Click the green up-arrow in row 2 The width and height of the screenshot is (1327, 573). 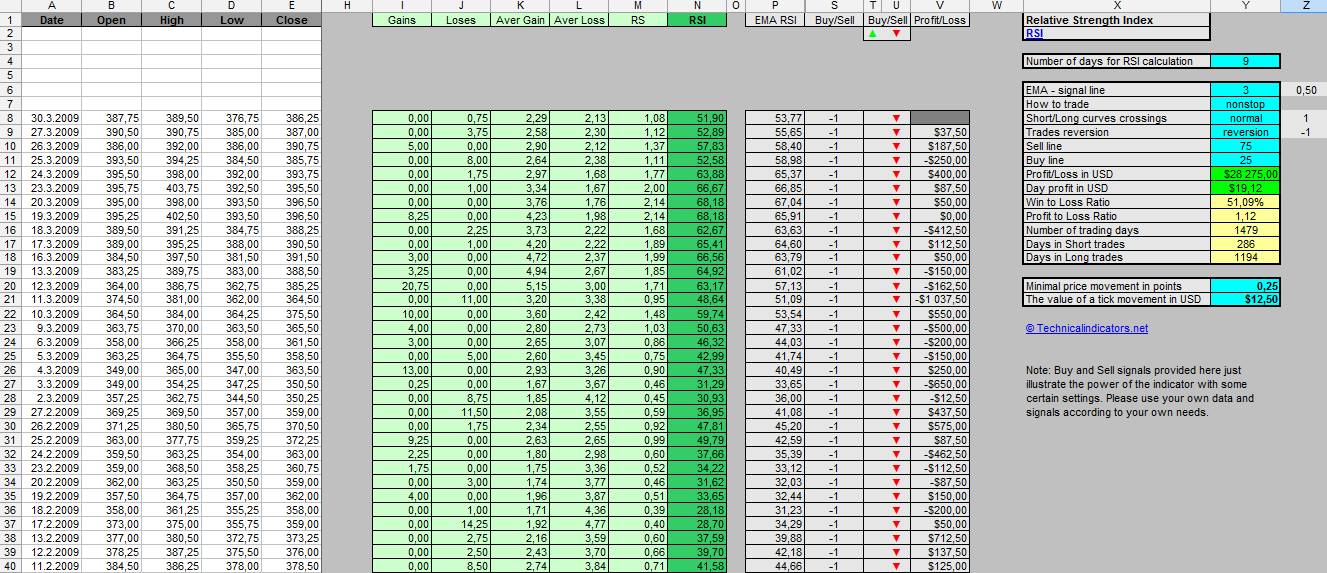click(872, 33)
